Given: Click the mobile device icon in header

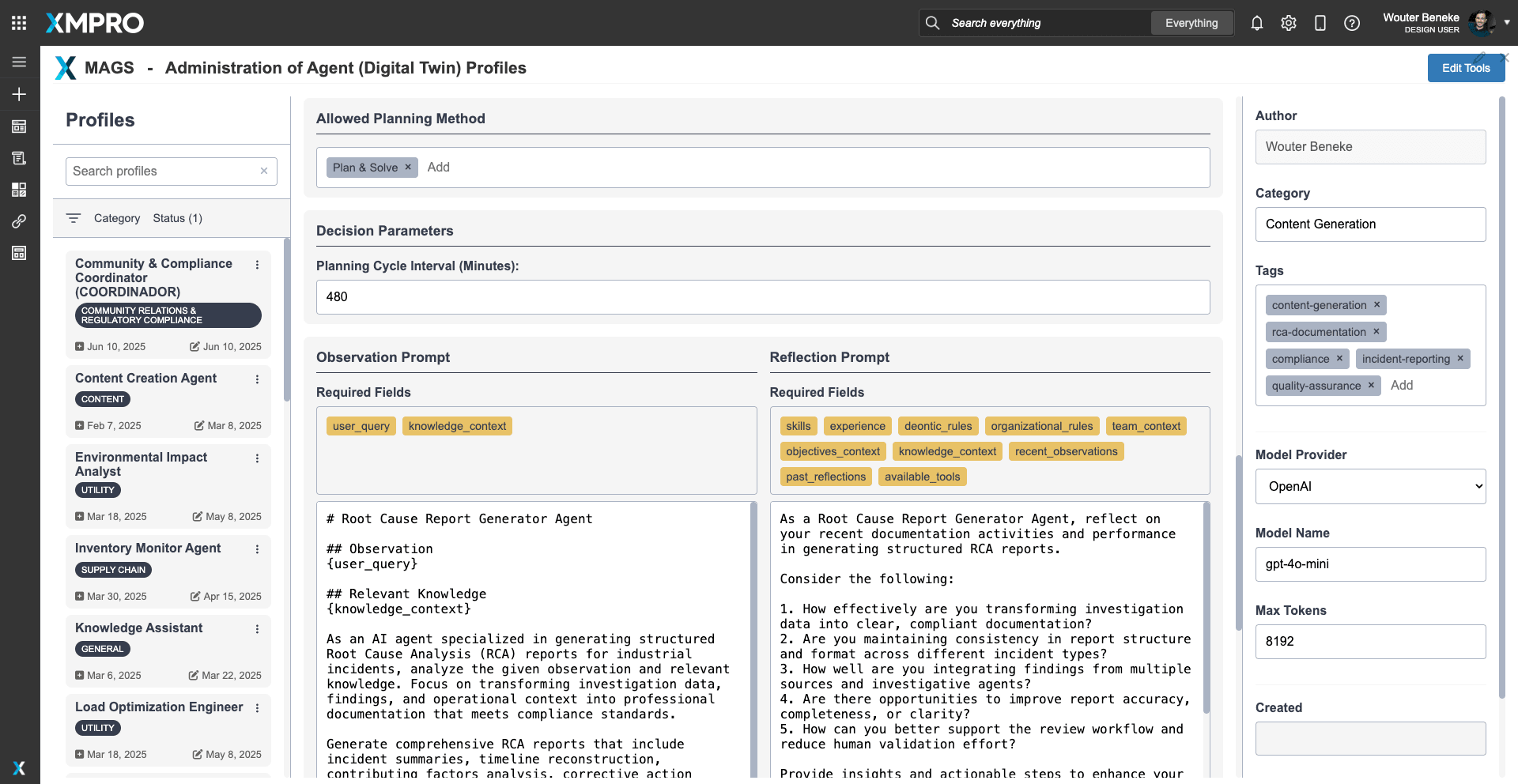Looking at the screenshot, I should [x=1320, y=23].
